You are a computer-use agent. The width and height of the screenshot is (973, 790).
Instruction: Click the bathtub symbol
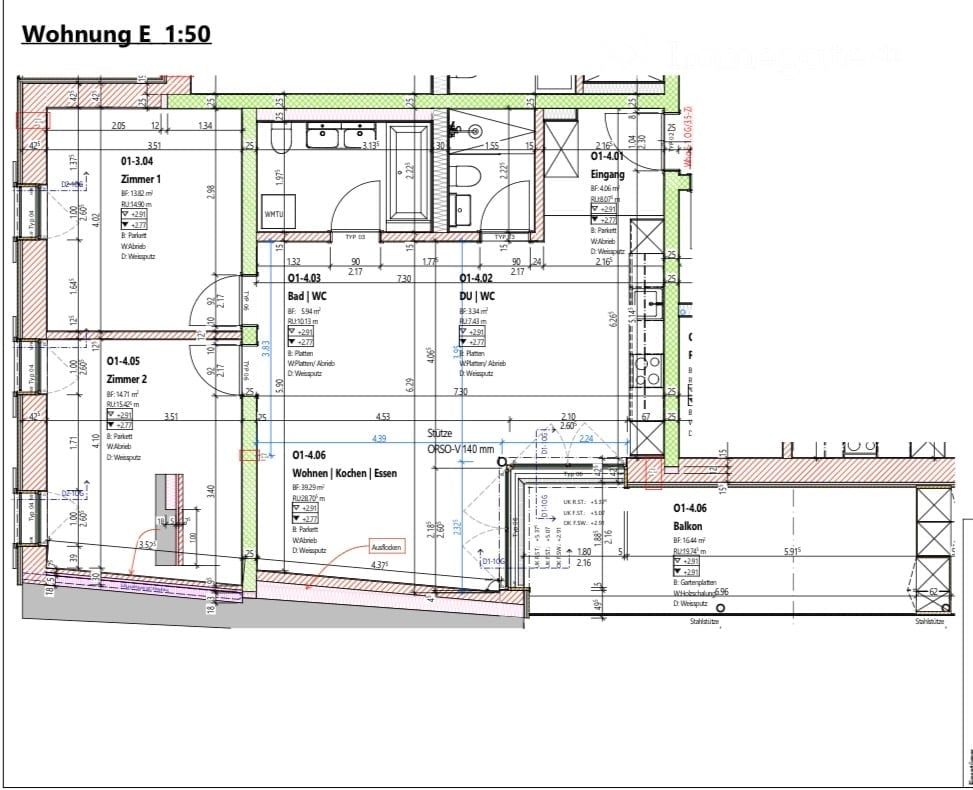pos(408,173)
